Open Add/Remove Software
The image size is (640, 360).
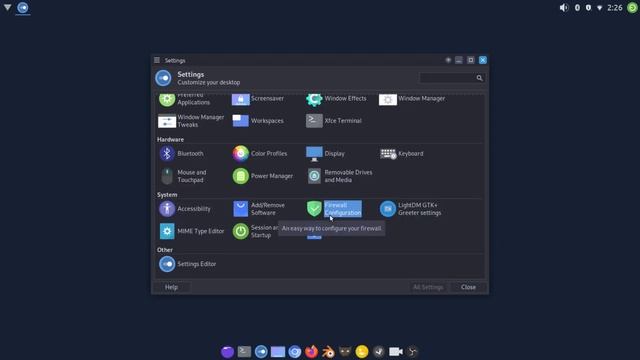point(258,209)
